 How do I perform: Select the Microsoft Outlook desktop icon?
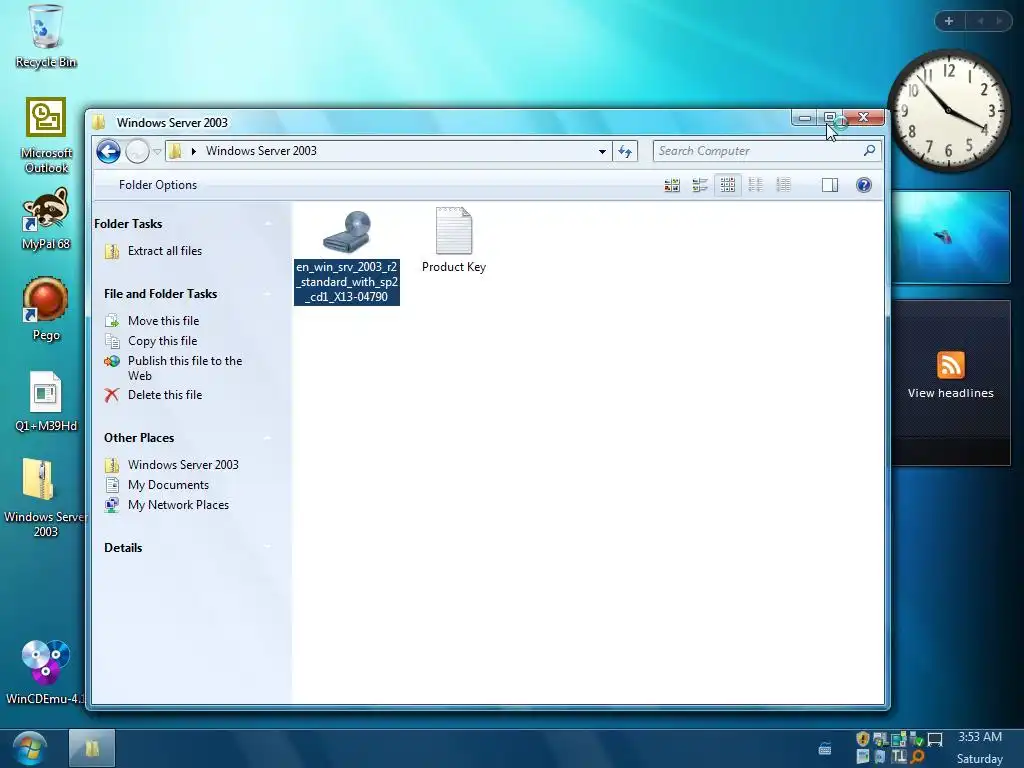pos(46,136)
